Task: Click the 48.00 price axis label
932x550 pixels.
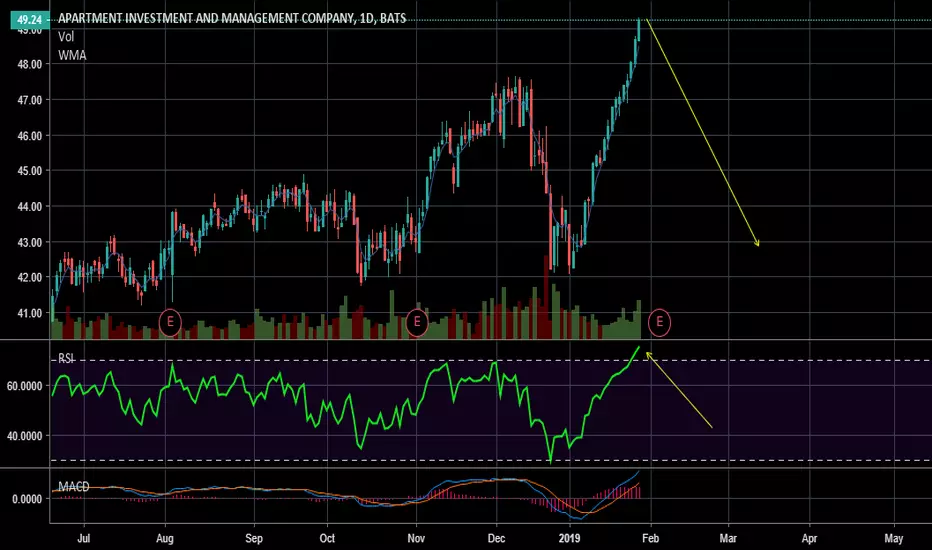Action: coord(30,64)
